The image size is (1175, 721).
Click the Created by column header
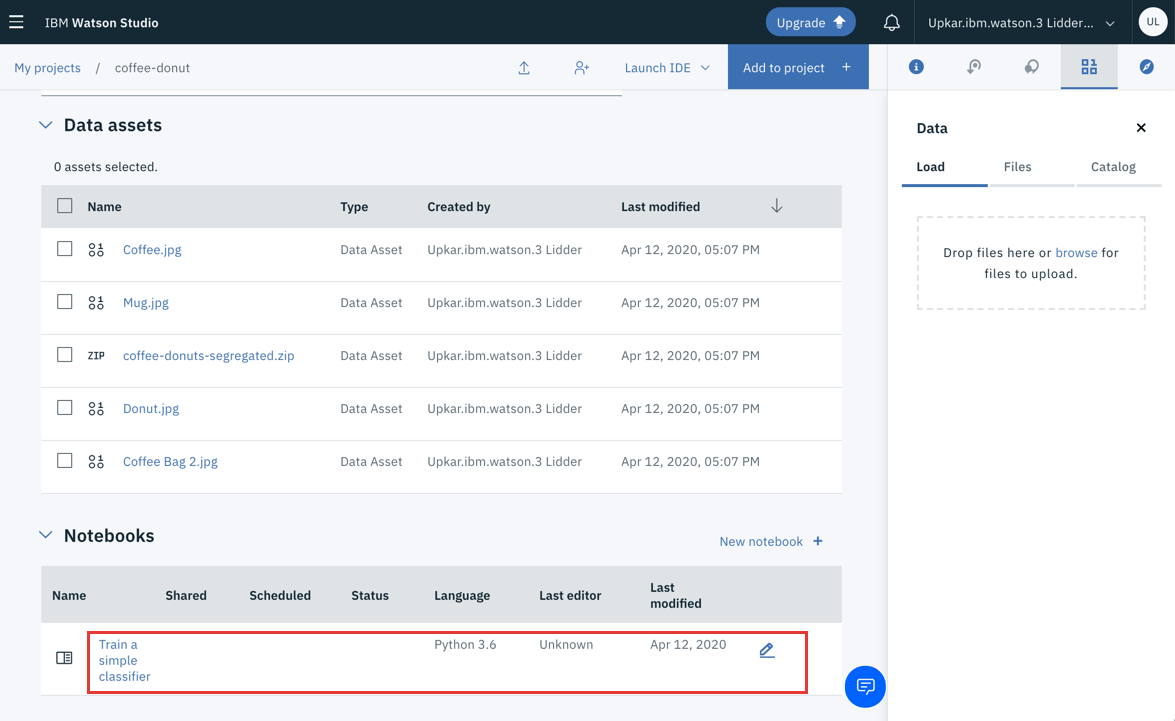pos(459,207)
